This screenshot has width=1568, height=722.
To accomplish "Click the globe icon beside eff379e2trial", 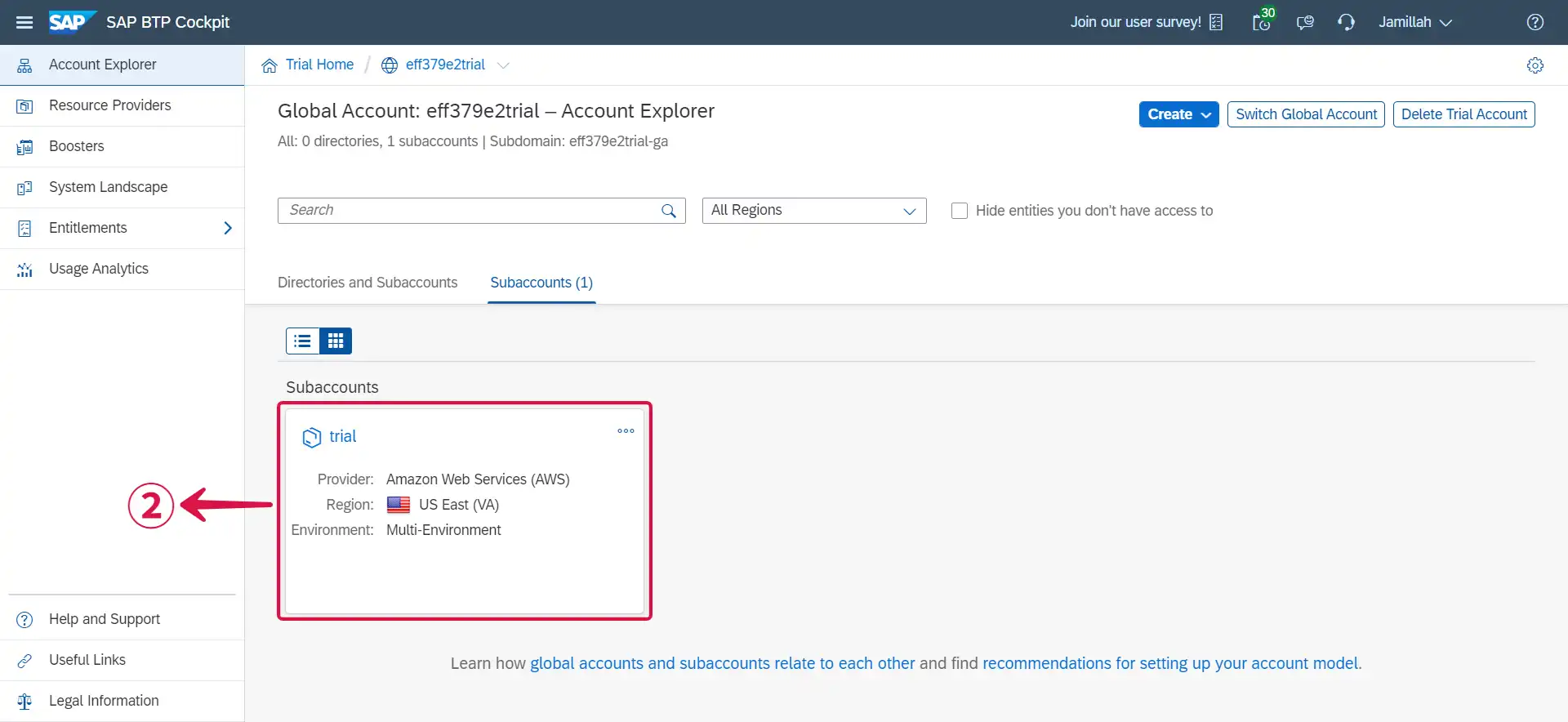I will 390,65.
